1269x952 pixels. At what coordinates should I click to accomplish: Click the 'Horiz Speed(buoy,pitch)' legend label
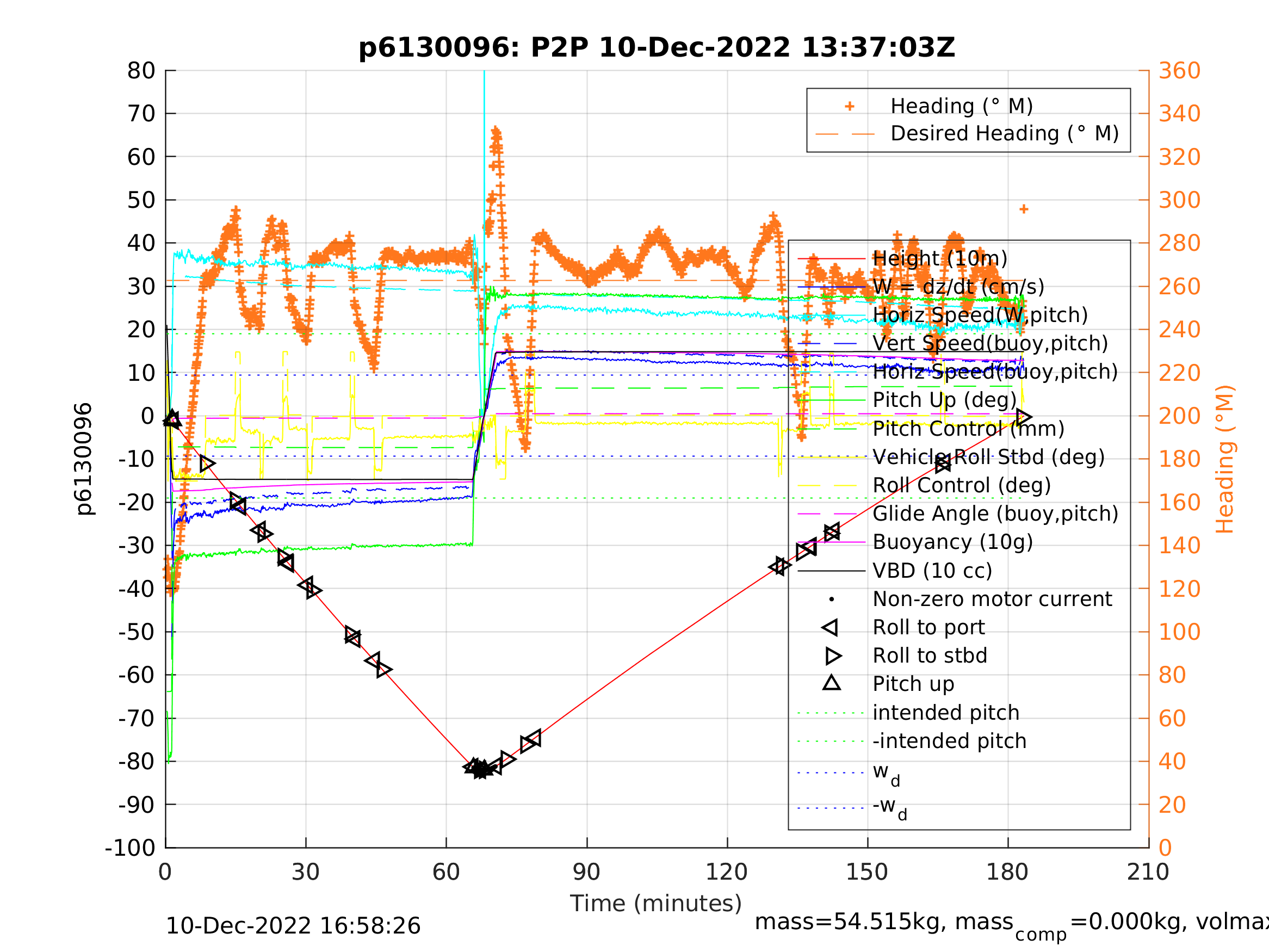[x=995, y=372]
